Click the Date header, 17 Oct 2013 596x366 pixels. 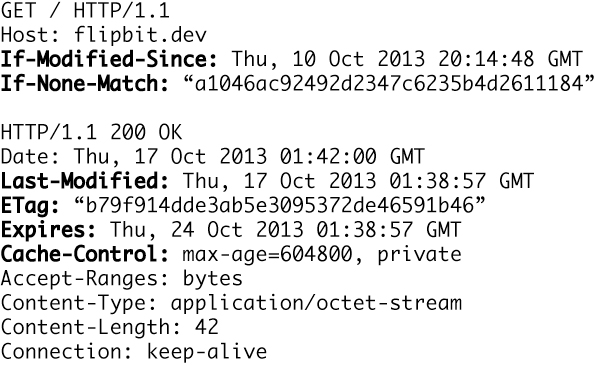pos(212,157)
